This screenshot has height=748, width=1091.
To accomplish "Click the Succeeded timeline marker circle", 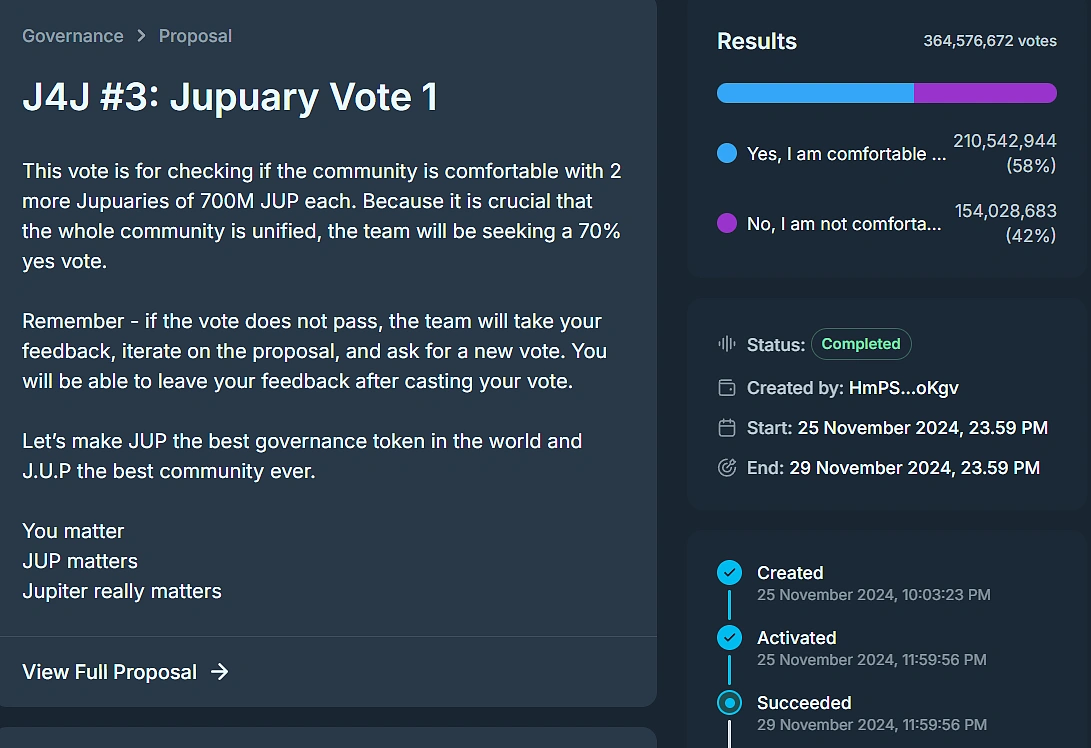I will (x=729, y=703).
